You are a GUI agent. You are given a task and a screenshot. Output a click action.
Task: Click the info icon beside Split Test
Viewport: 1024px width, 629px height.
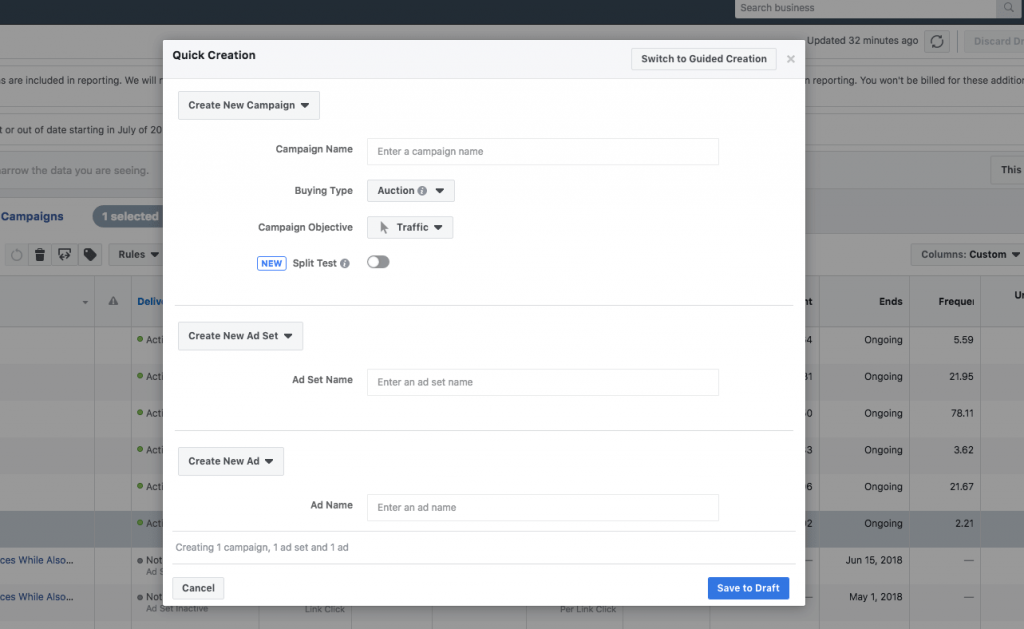pyautogui.click(x=346, y=262)
